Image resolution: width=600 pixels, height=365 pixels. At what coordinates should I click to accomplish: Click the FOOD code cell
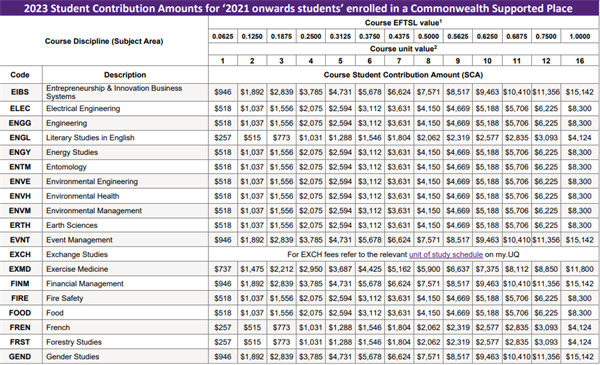click(20, 313)
